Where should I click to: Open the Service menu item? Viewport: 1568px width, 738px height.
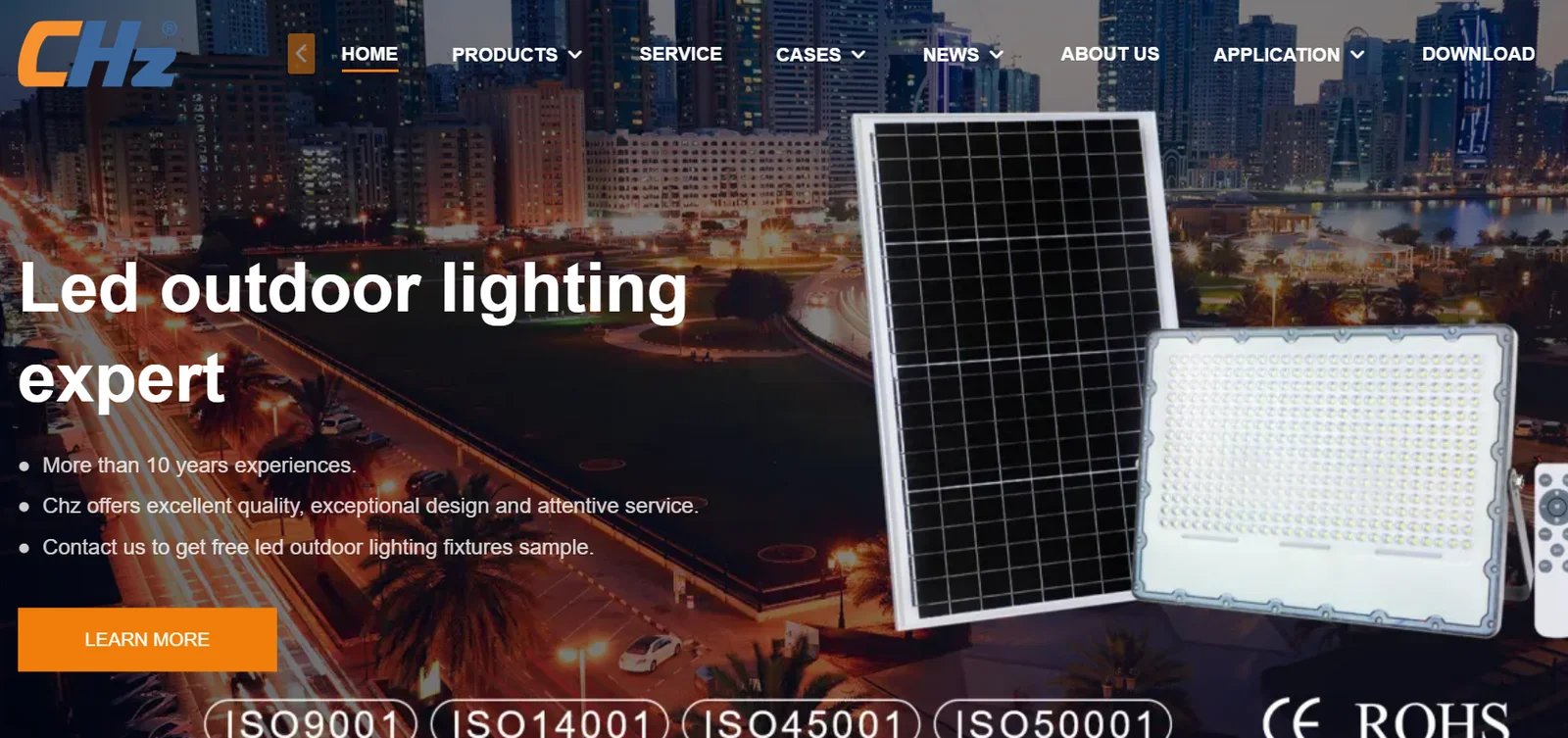(x=680, y=54)
